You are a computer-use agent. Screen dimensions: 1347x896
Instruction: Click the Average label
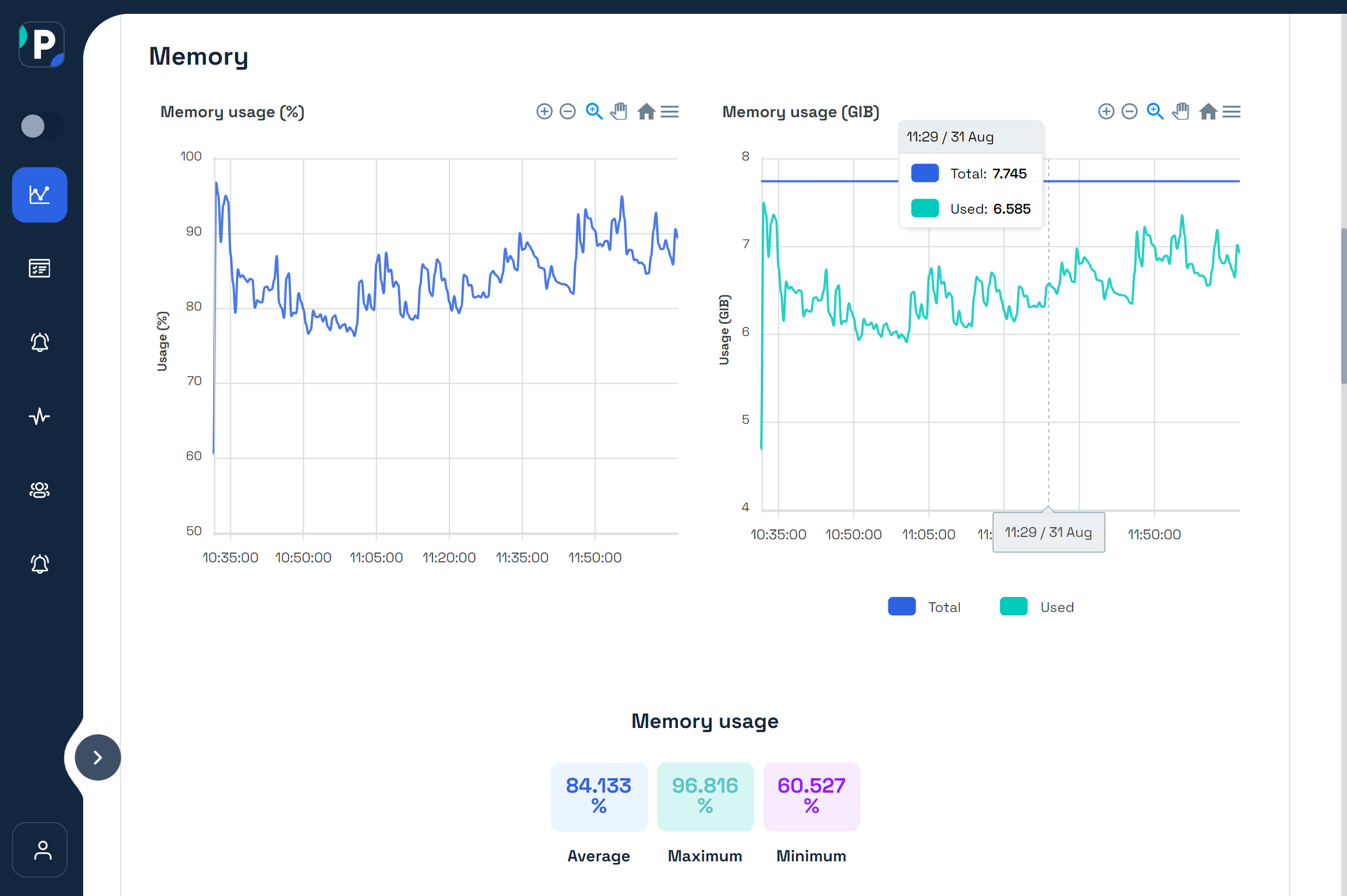pyautogui.click(x=598, y=856)
